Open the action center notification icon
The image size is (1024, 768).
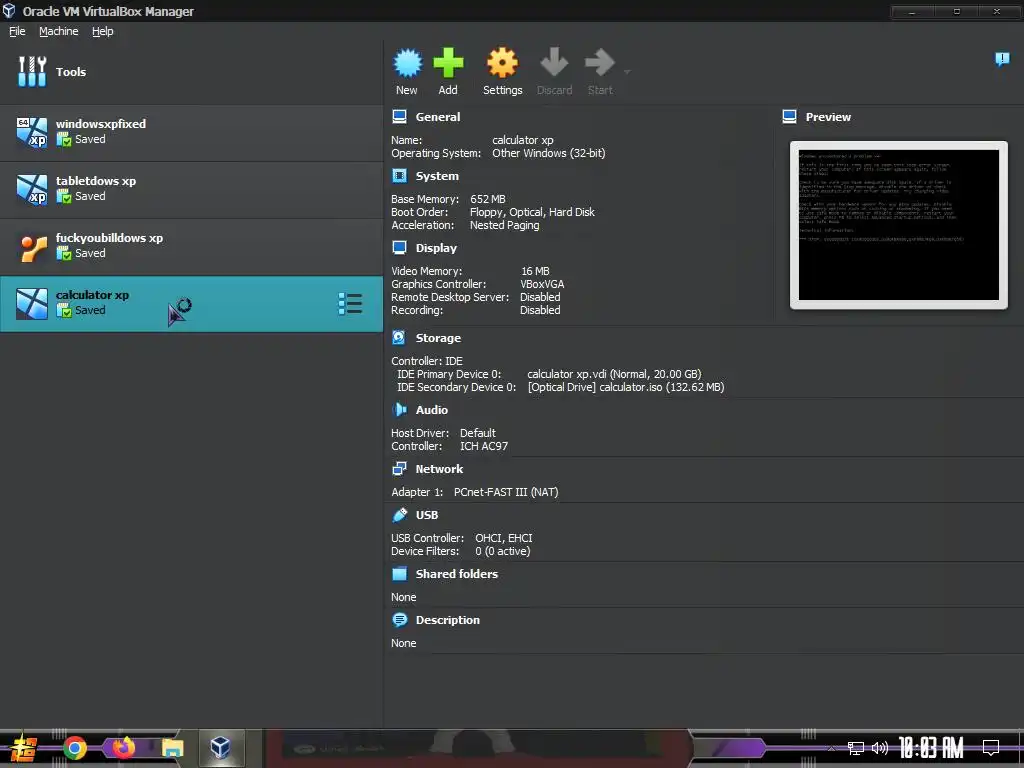(991, 747)
